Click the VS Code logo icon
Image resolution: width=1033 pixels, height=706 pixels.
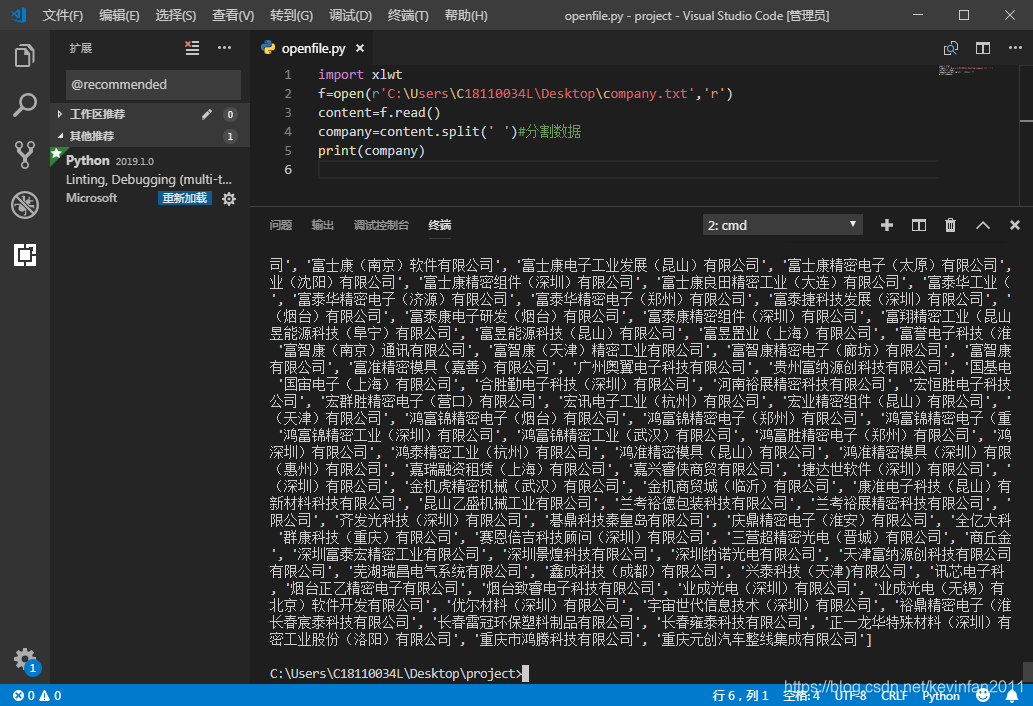(18, 14)
